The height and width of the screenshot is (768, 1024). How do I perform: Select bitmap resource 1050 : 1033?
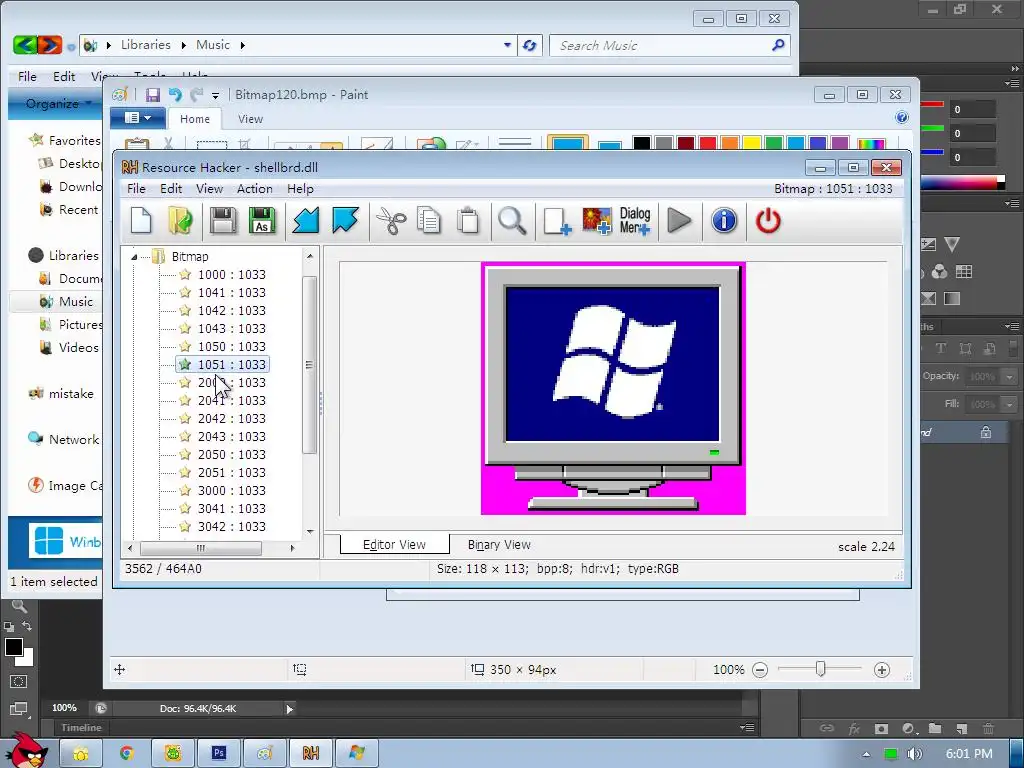tap(232, 347)
